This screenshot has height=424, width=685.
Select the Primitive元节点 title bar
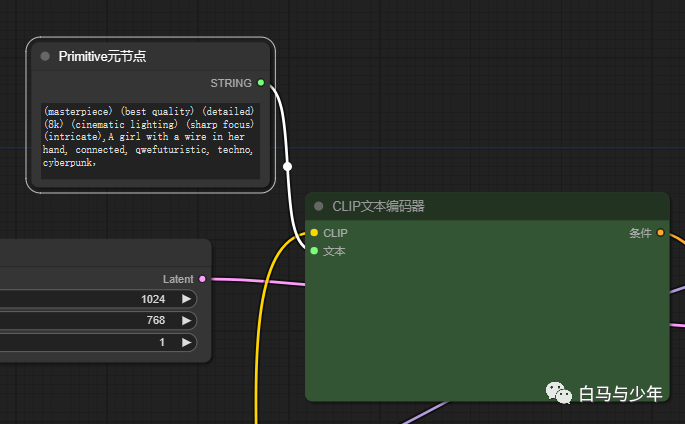tap(150, 57)
